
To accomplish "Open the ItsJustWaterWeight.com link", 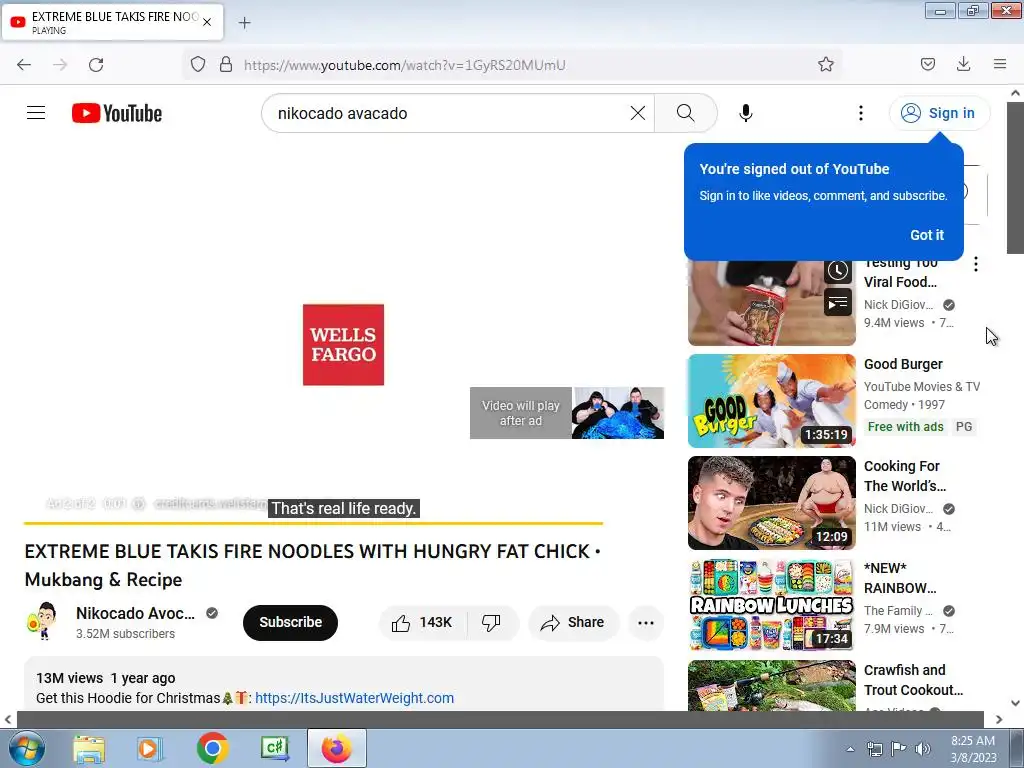I will [355, 698].
